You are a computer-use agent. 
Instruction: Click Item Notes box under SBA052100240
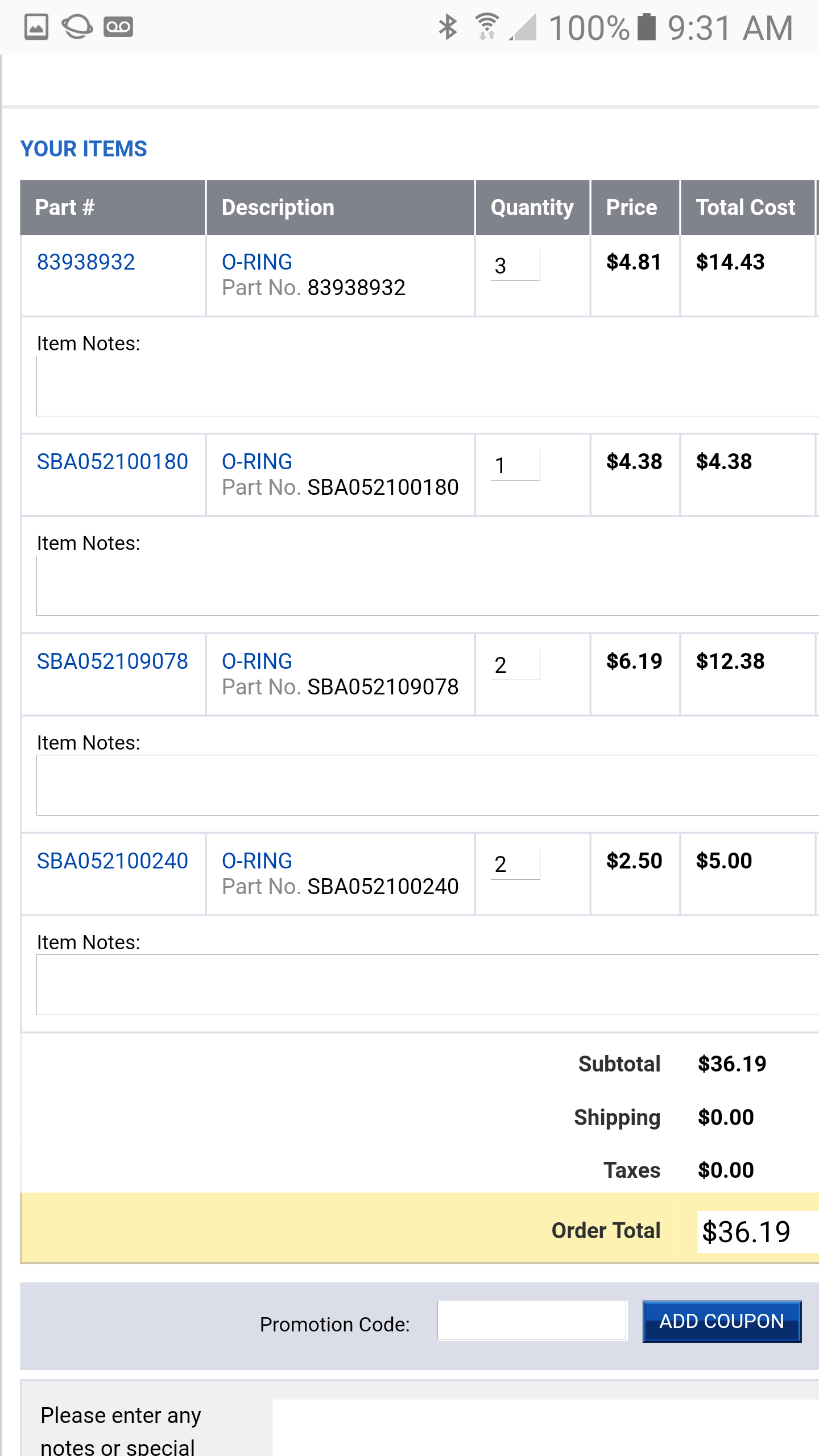(x=428, y=985)
